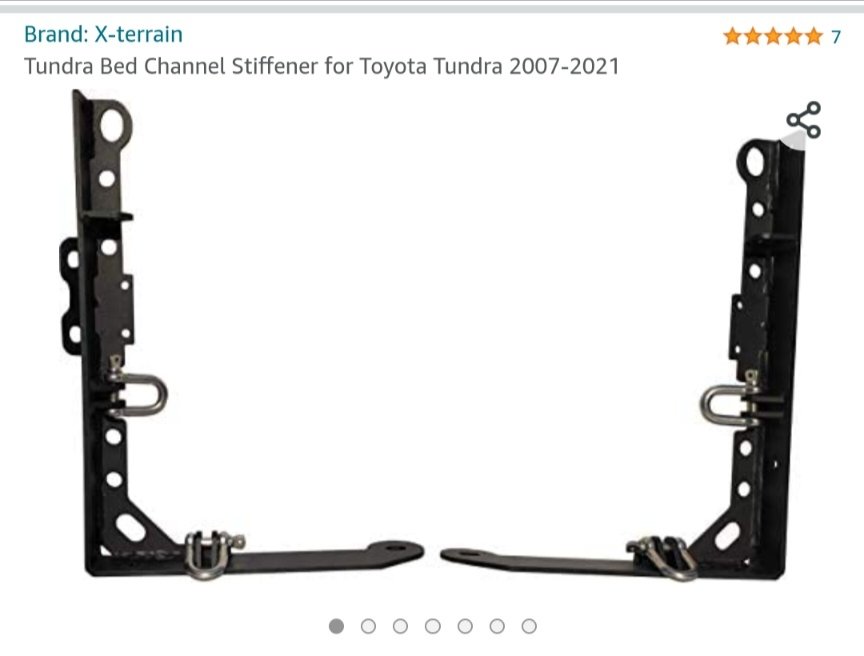864x656 pixels.
Task: Click the middle orange rating star
Action: 773,36
